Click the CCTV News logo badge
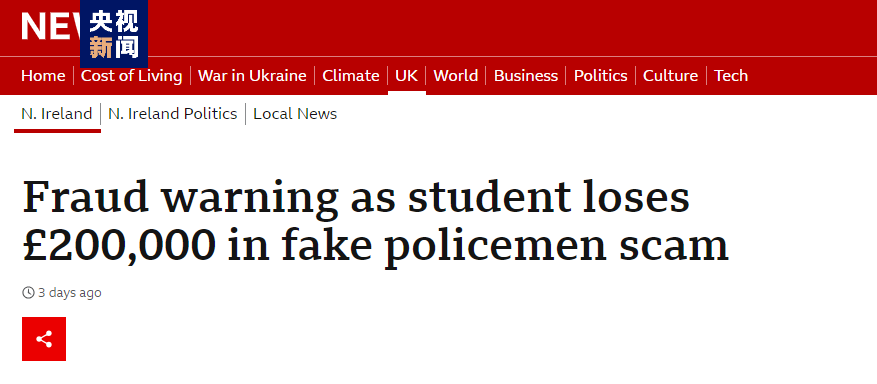Screen dimensions: 877x384 (114, 34)
